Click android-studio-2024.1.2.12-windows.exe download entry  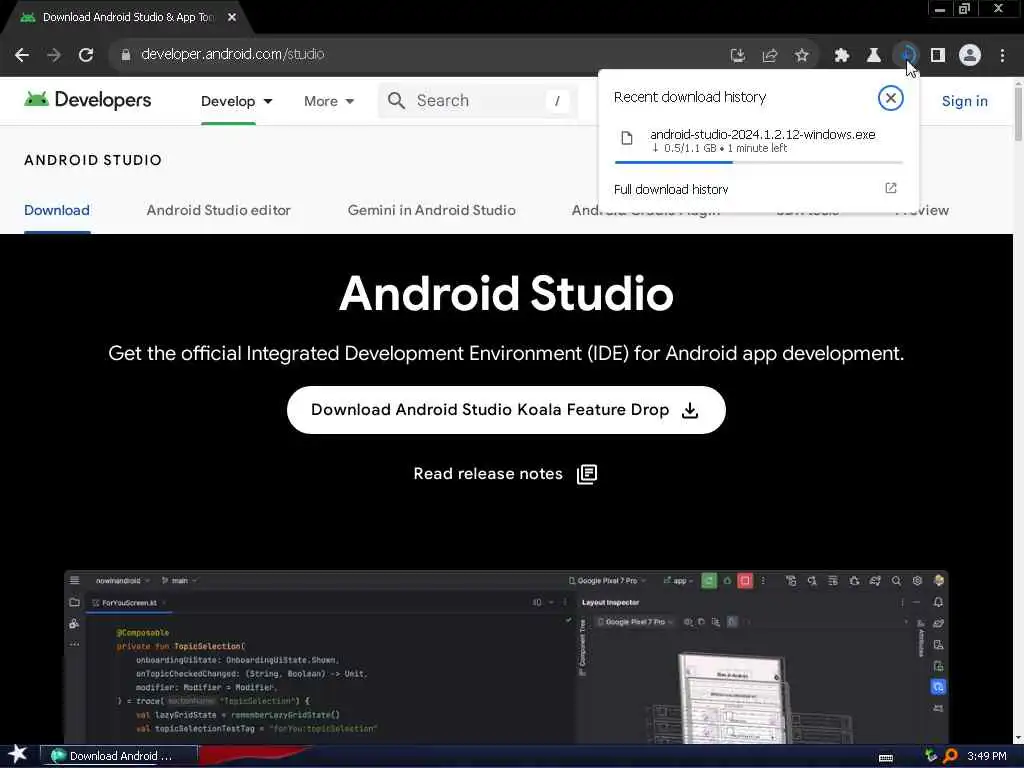tap(759, 140)
